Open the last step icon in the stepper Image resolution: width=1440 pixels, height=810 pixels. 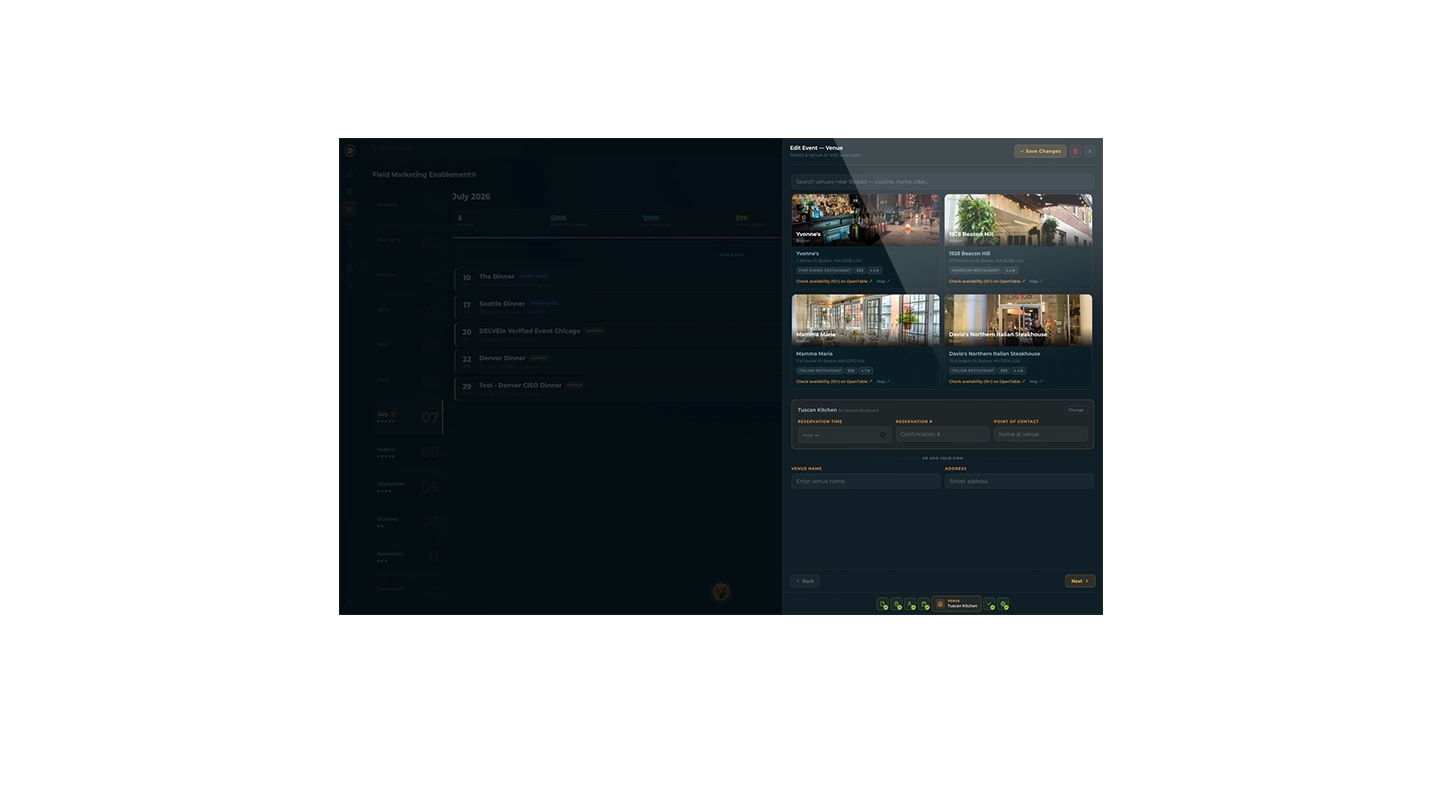1003,604
